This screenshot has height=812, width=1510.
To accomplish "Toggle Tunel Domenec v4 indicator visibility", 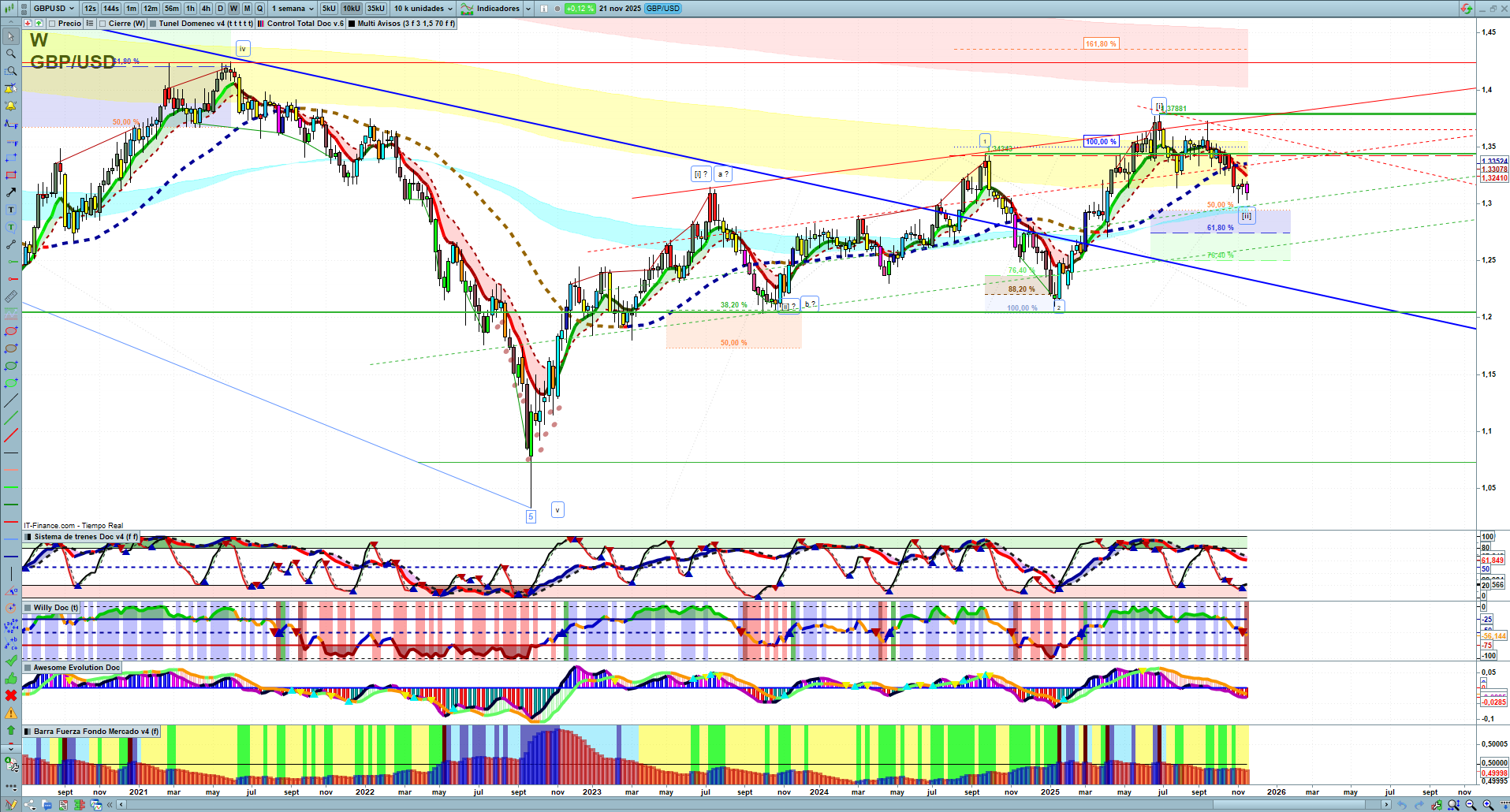I will pos(153,24).
